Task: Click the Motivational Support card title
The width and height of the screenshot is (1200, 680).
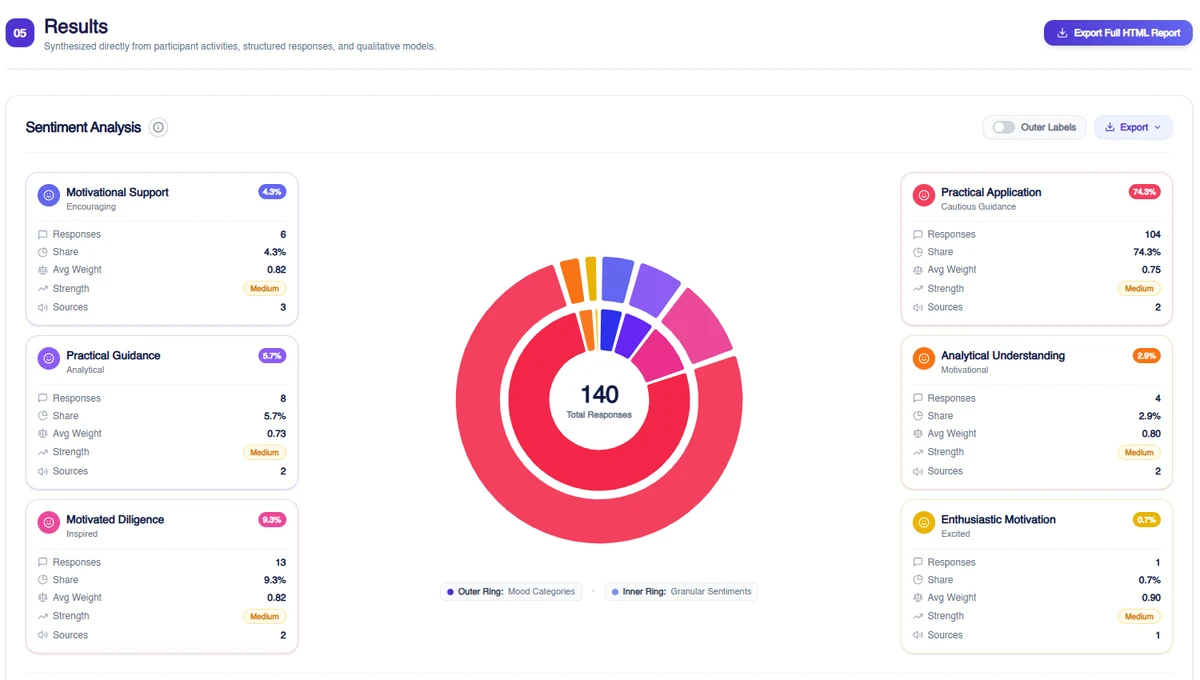Action: click(x=117, y=192)
